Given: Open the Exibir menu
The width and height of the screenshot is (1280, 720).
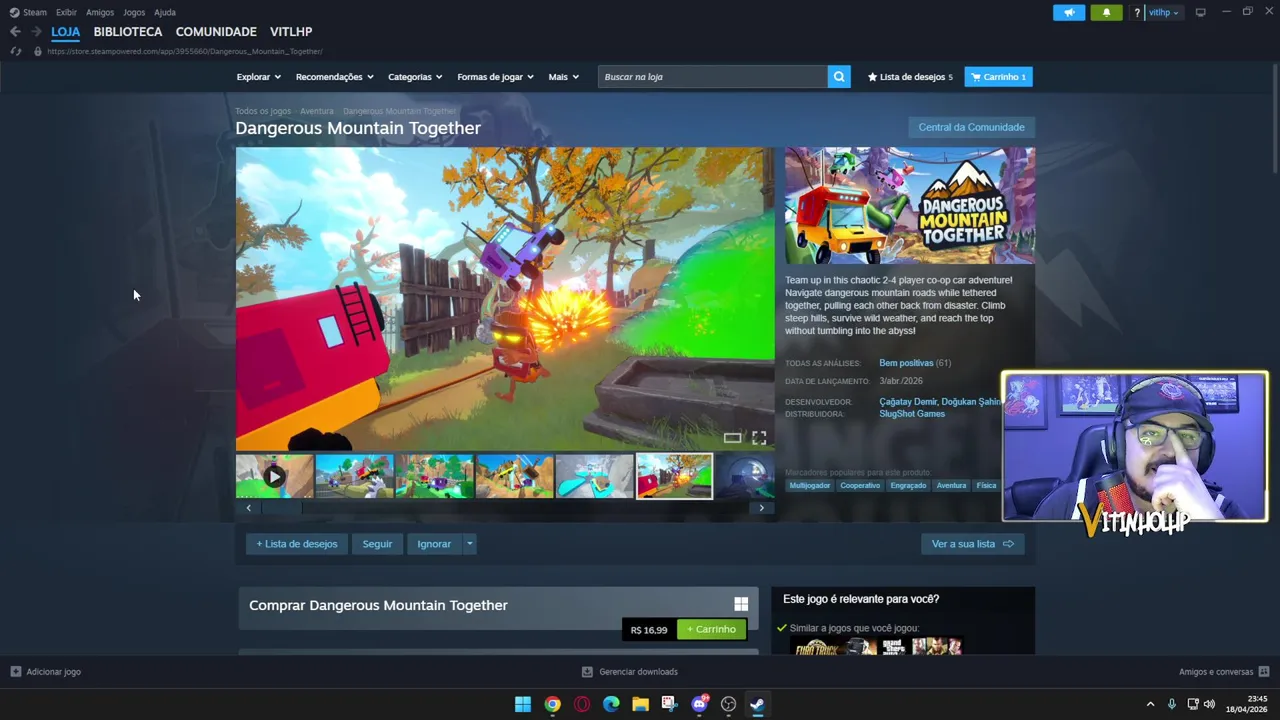Looking at the screenshot, I should 66,12.
